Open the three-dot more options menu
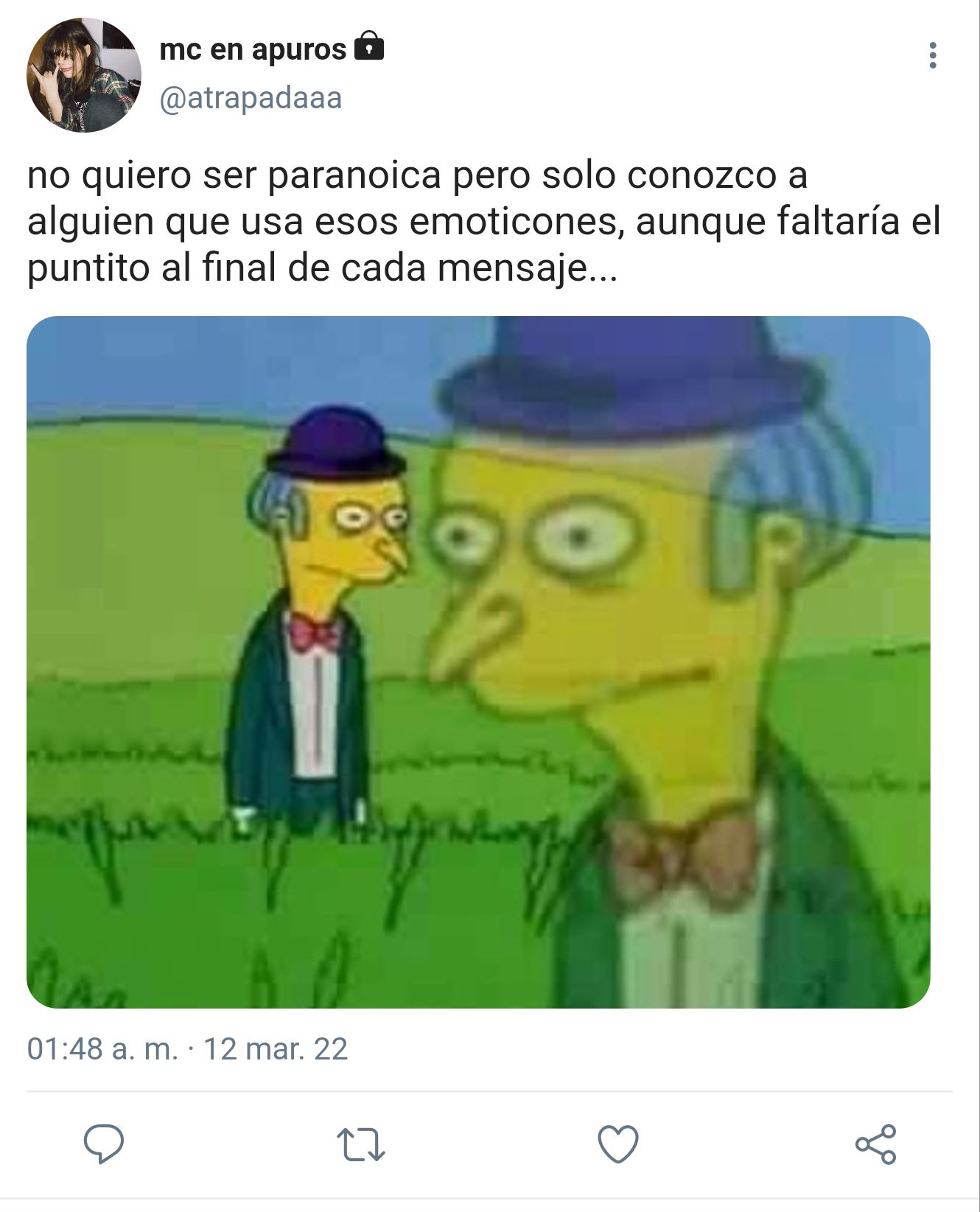The width and height of the screenshot is (980, 1212). point(933,55)
